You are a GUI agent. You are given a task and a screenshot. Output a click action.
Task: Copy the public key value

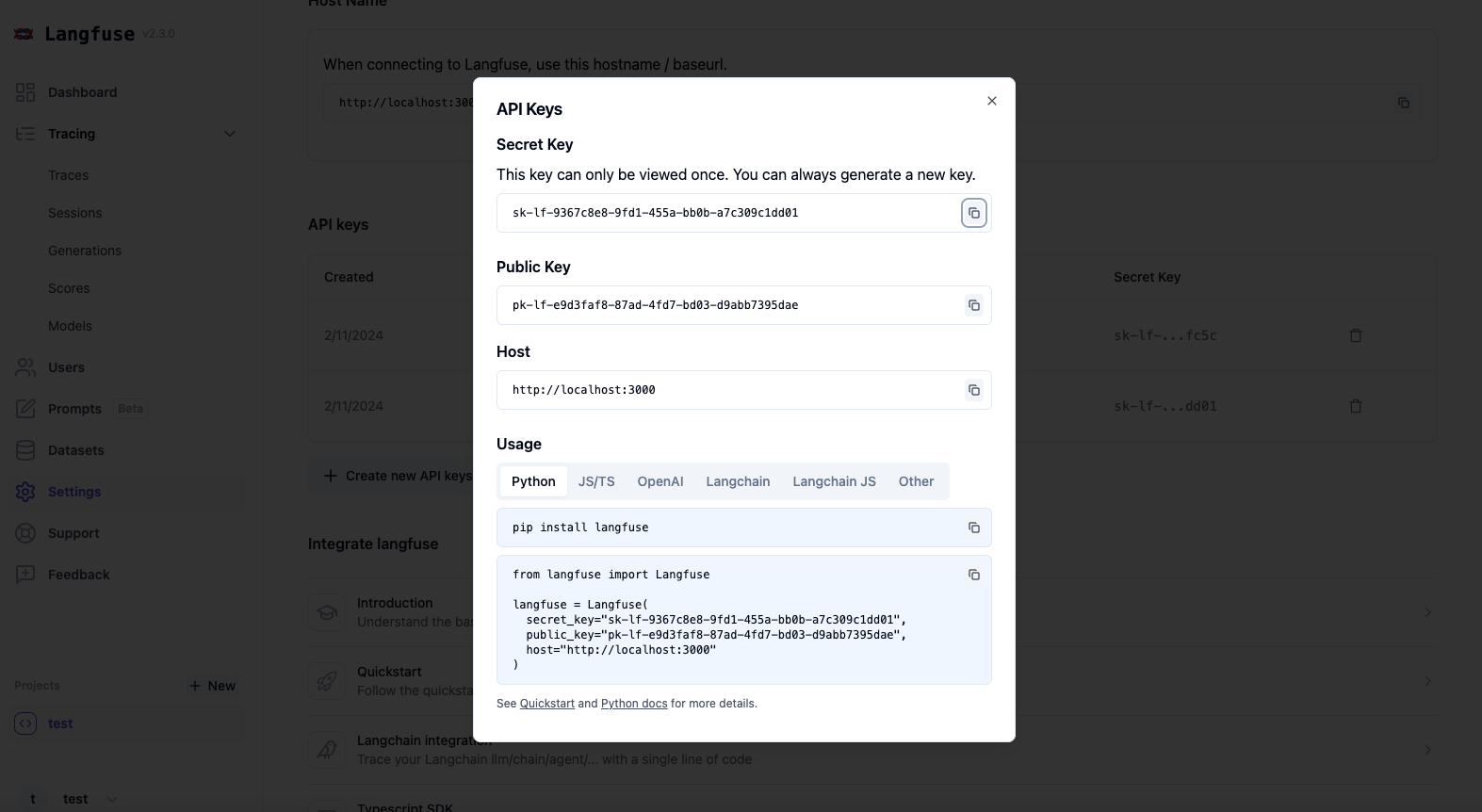974,305
